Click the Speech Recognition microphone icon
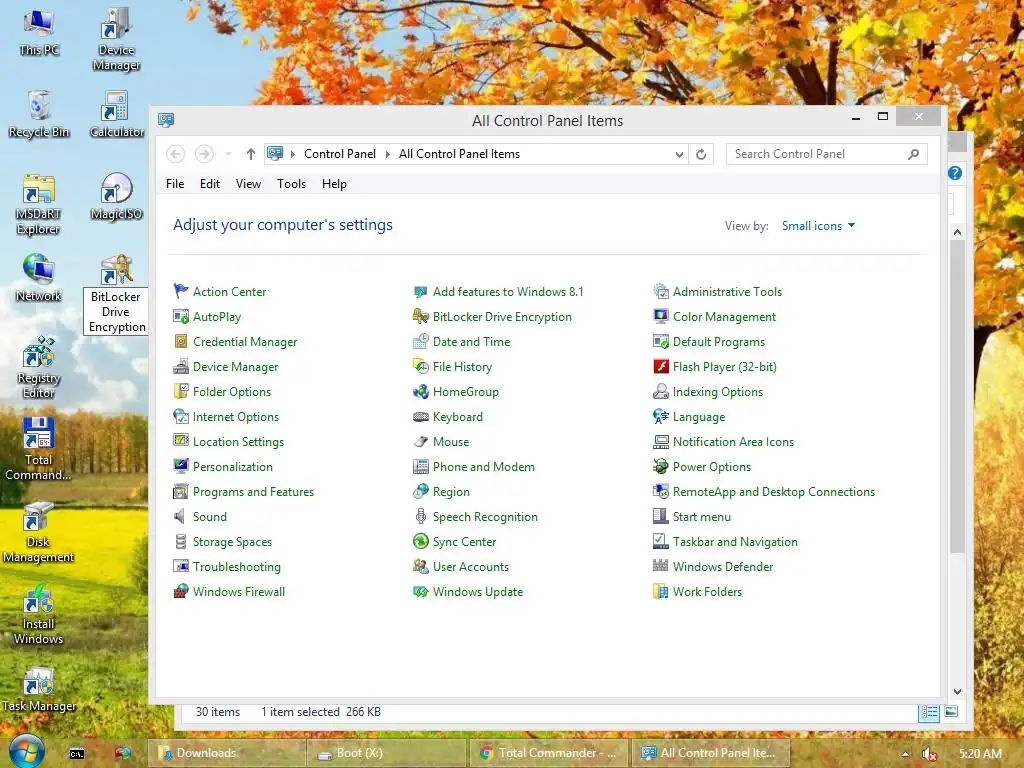1024x768 pixels. pos(421,517)
